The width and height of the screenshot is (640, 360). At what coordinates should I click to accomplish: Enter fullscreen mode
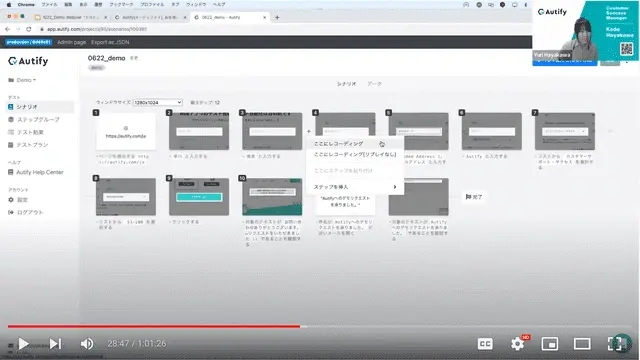coord(614,344)
